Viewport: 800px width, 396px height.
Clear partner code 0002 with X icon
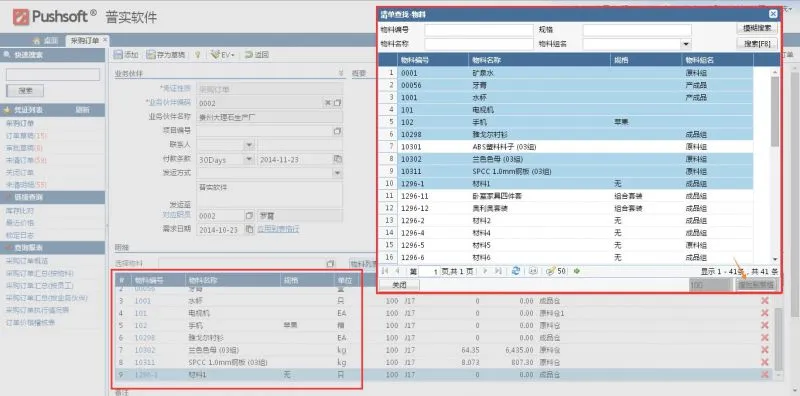click(x=328, y=103)
